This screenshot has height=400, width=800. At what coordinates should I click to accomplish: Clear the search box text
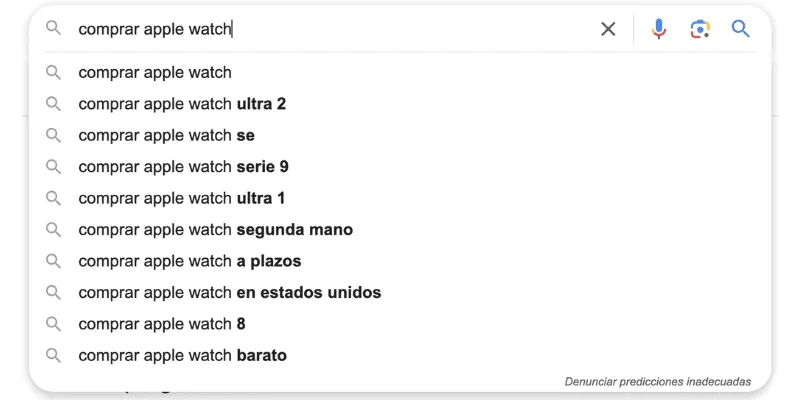pyautogui.click(x=608, y=29)
